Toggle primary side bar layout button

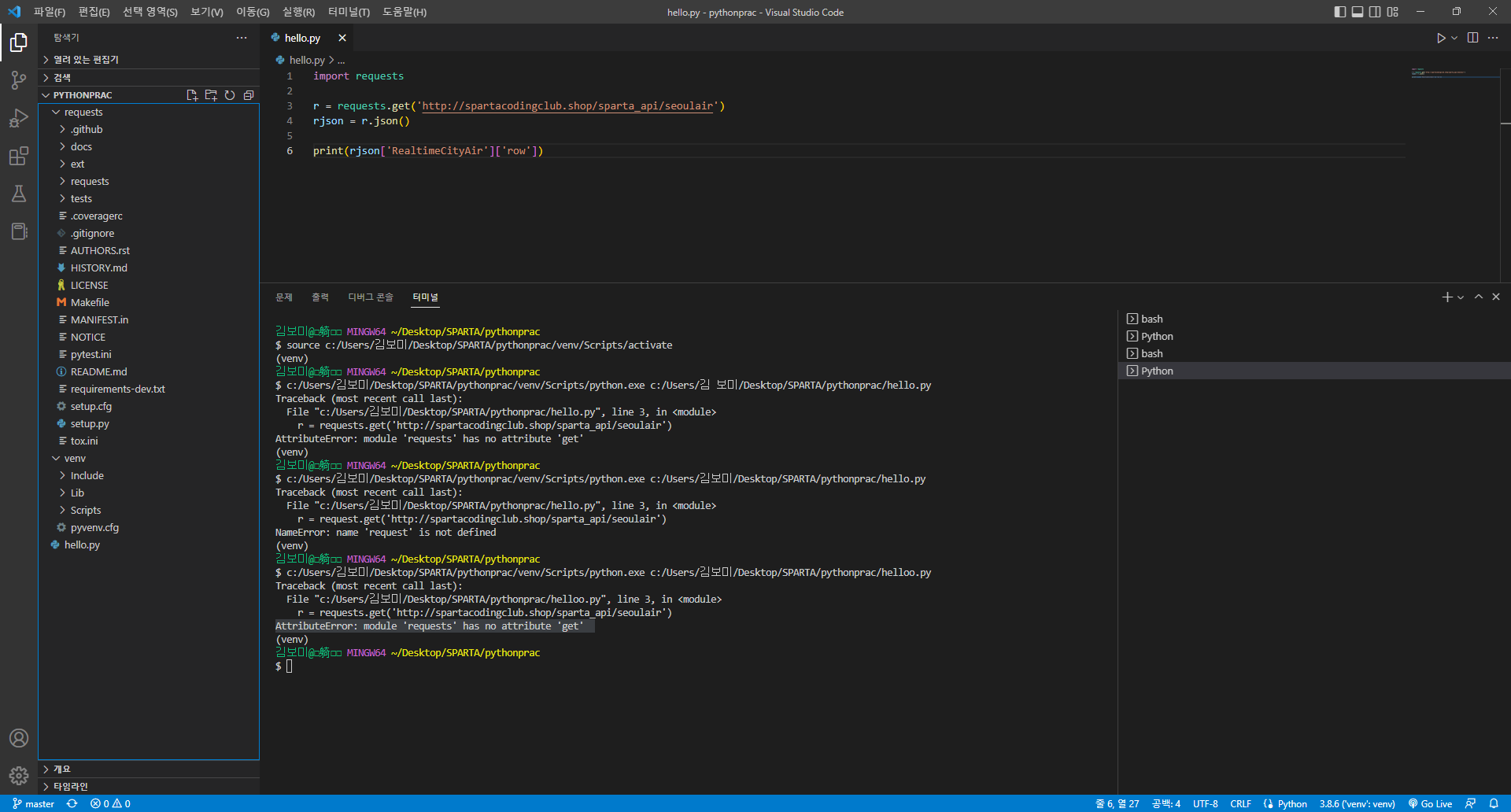tap(1340, 12)
